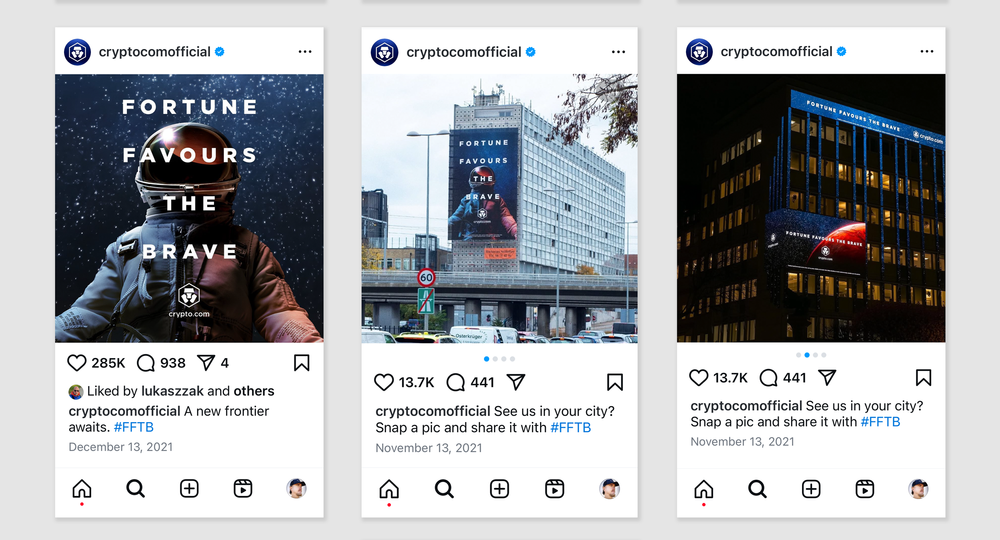This screenshot has width=1000, height=540.
Task: Open cryptocomofficial avatar on daytime billboard post
Action: [385, 52]
